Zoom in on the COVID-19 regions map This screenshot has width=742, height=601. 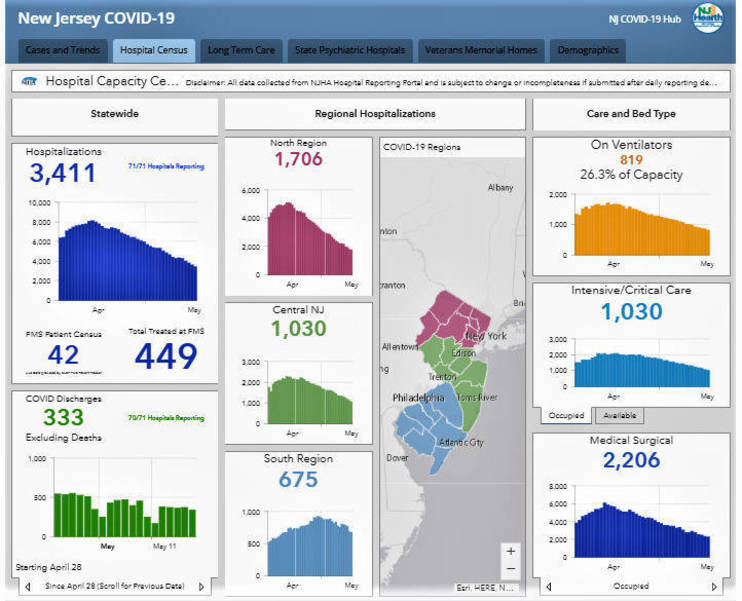tap(511, 551)
